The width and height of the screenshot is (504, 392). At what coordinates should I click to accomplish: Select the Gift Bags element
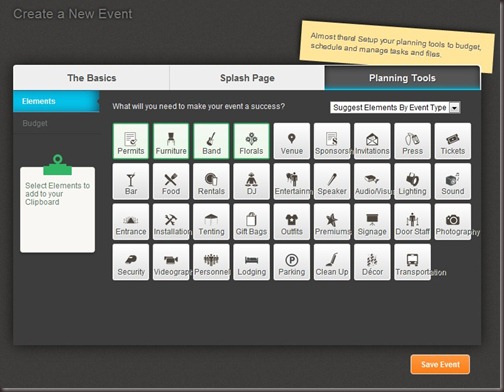click(251, 222)
